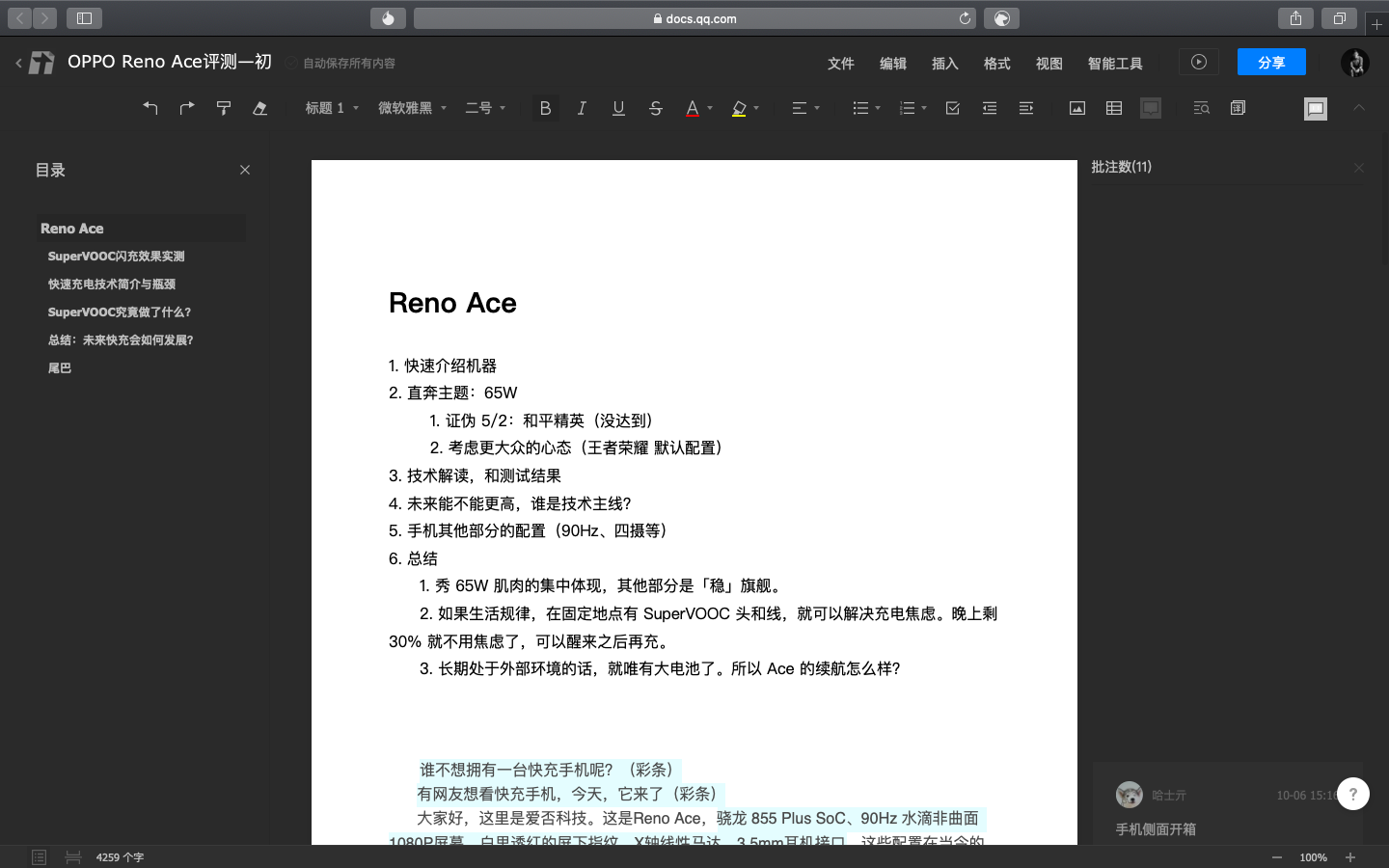Image resolution: width=1389 pixels, height=868 pixels.
Task: Open the font size dropdown 二号
Action: 485,108
